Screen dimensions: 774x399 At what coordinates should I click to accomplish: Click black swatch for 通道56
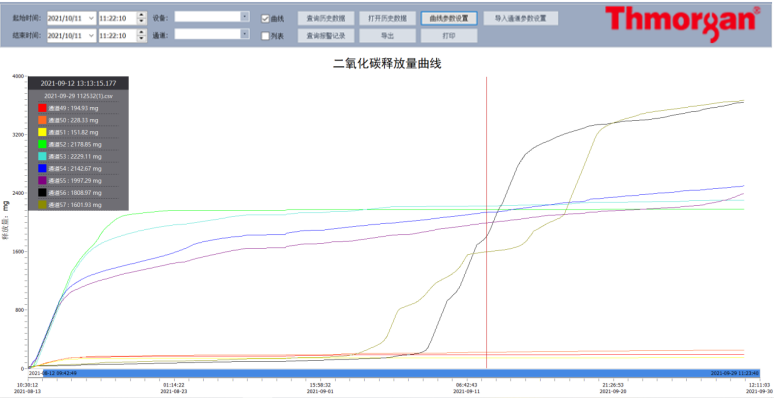[42, 193]
